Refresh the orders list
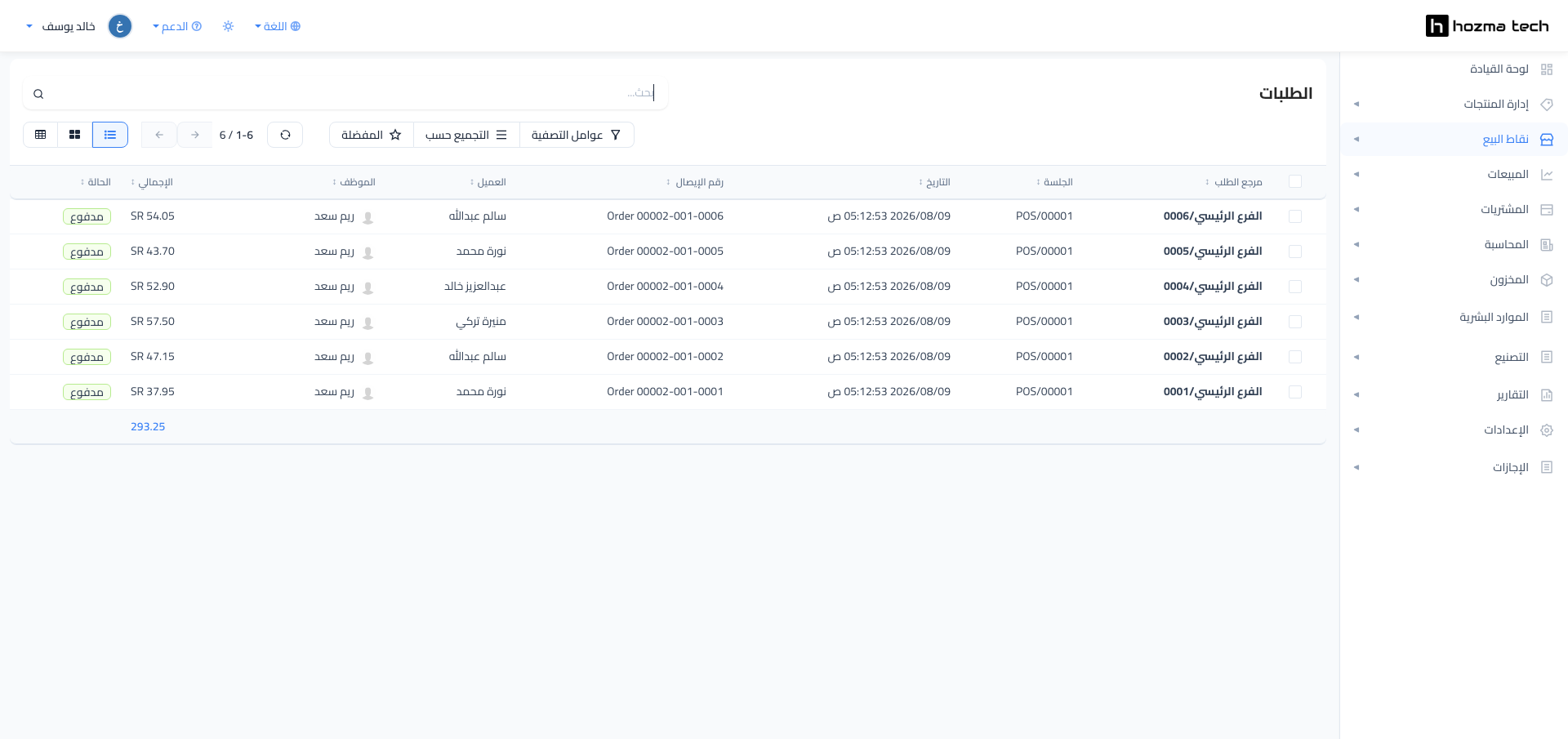 point(285,135)
